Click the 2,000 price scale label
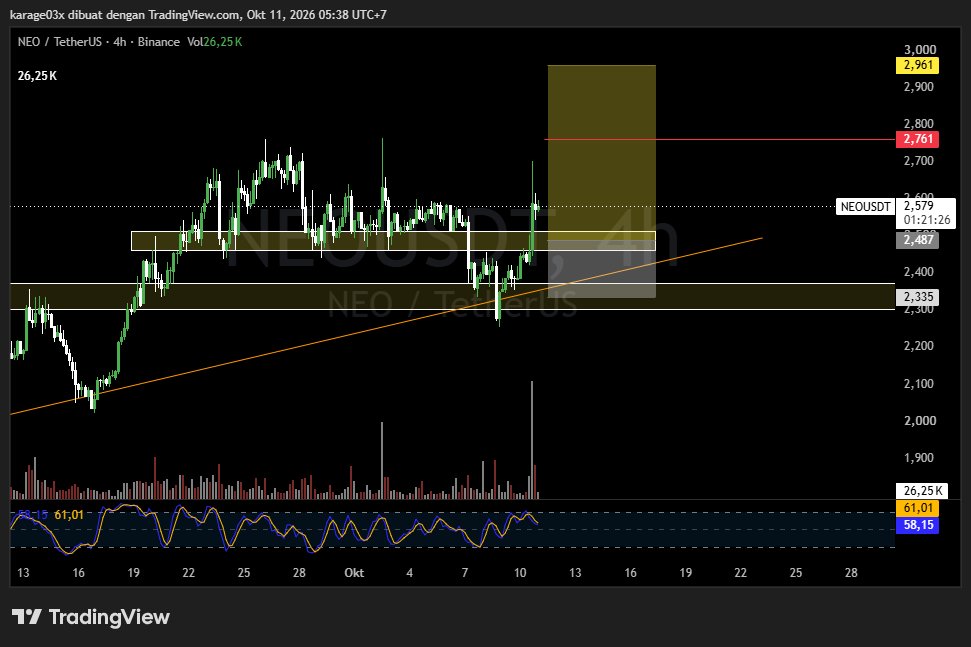Screen dimensions: 971x647 point(920,421)
